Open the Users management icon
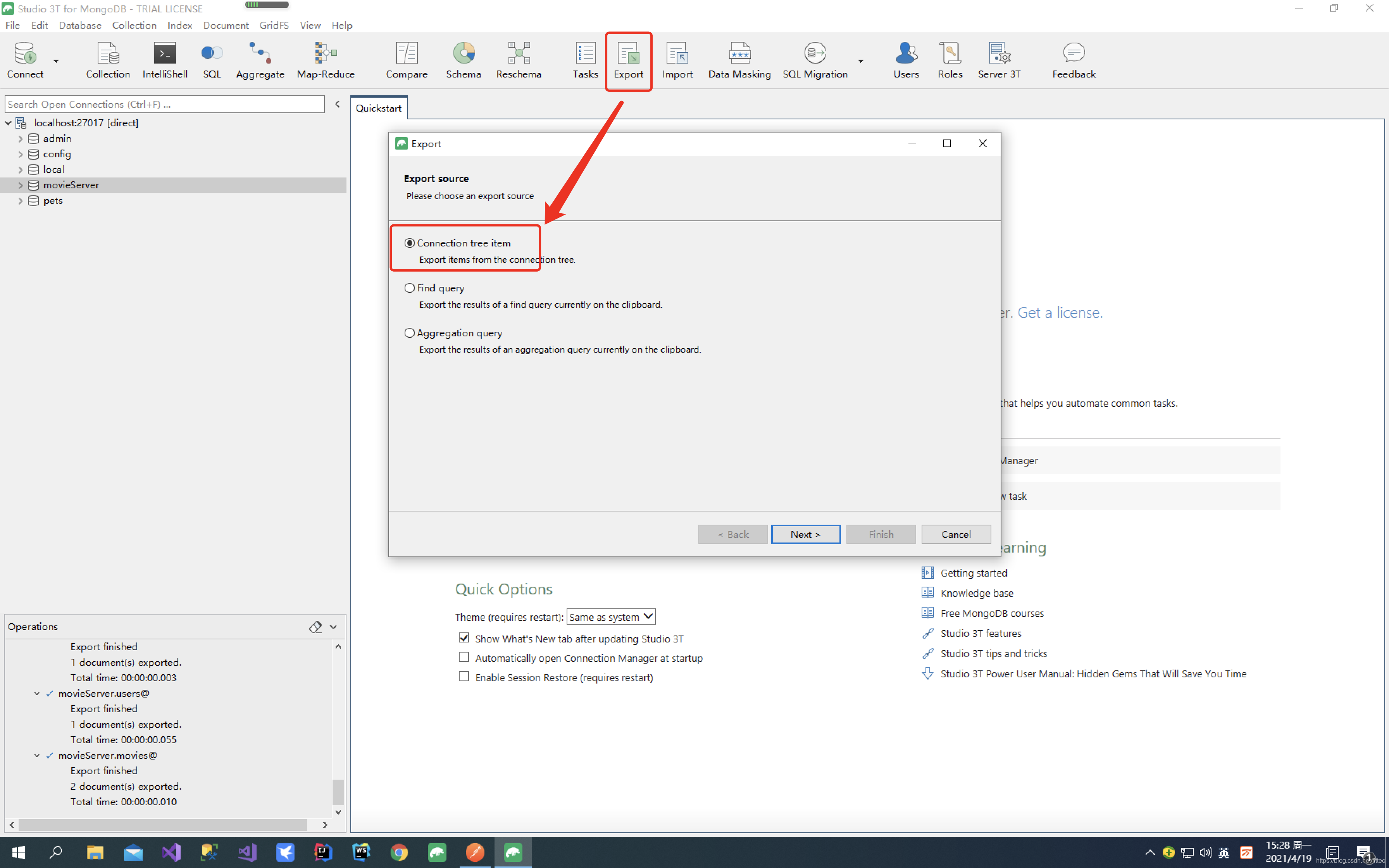This screenshot has width=1389, height=868. 906,60
